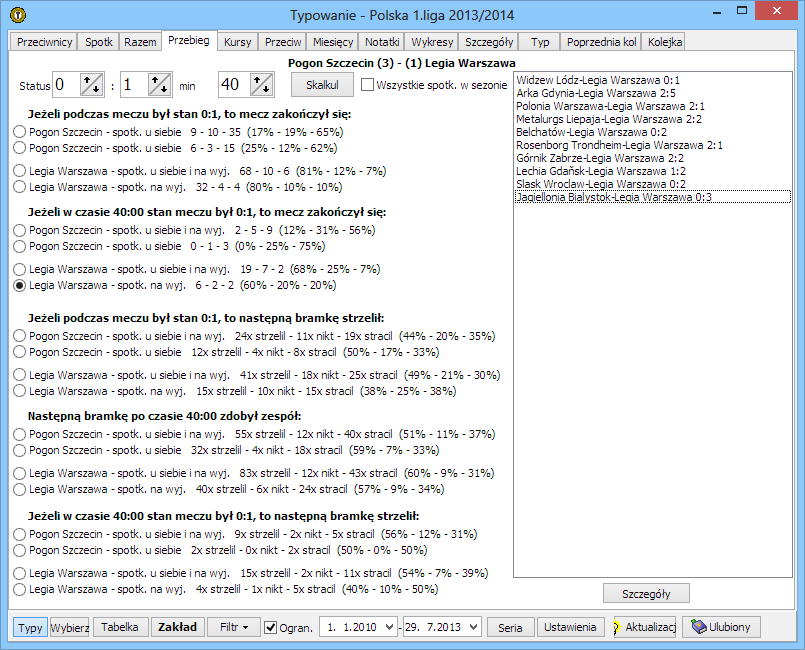Click the min field showing 40
The height and width of the screenshot is (650, 805).
[234, 84]
